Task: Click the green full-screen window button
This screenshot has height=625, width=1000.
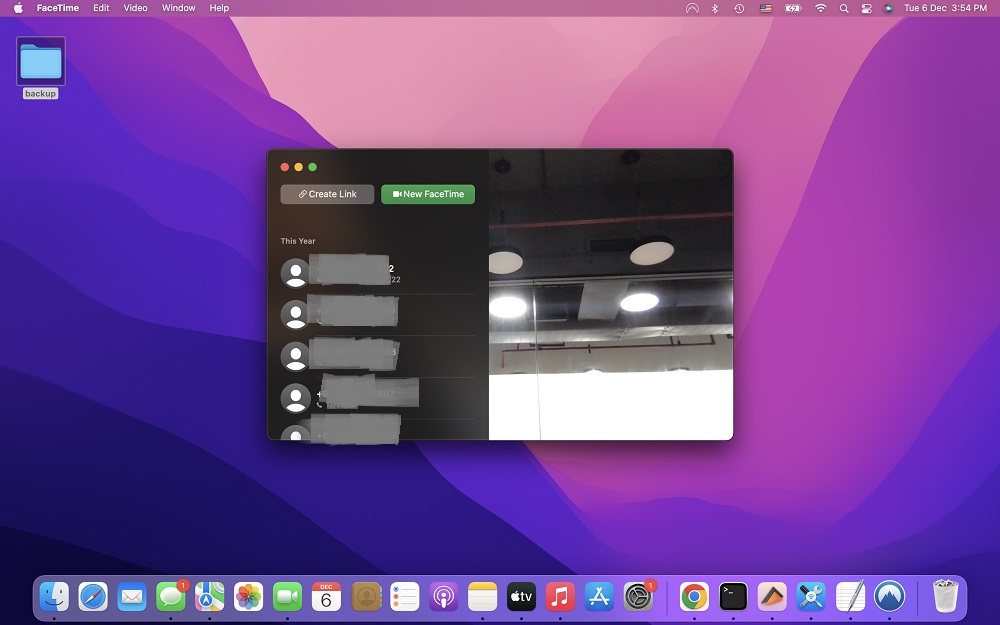Action: tap(312, 167)
